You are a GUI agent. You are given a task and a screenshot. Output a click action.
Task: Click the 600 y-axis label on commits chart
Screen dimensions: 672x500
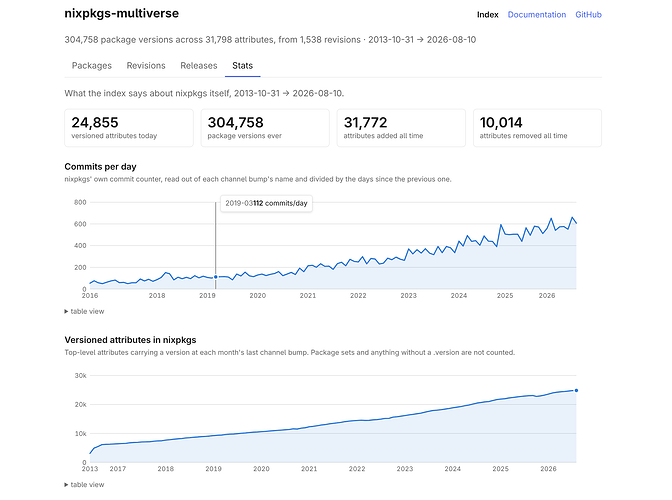(x=80, y=224)
